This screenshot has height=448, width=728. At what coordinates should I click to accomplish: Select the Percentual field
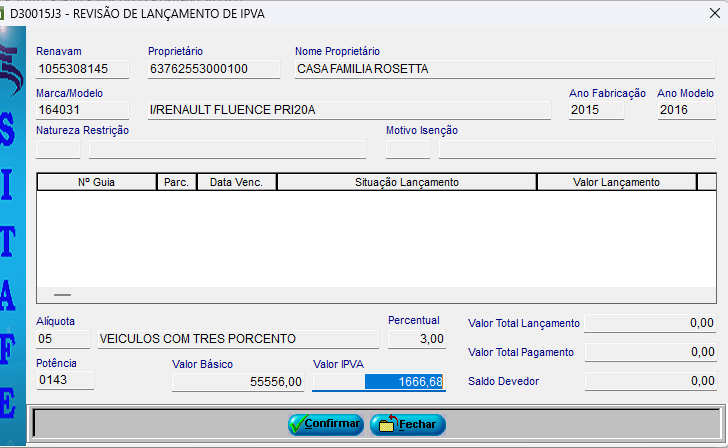coord(416,339)
